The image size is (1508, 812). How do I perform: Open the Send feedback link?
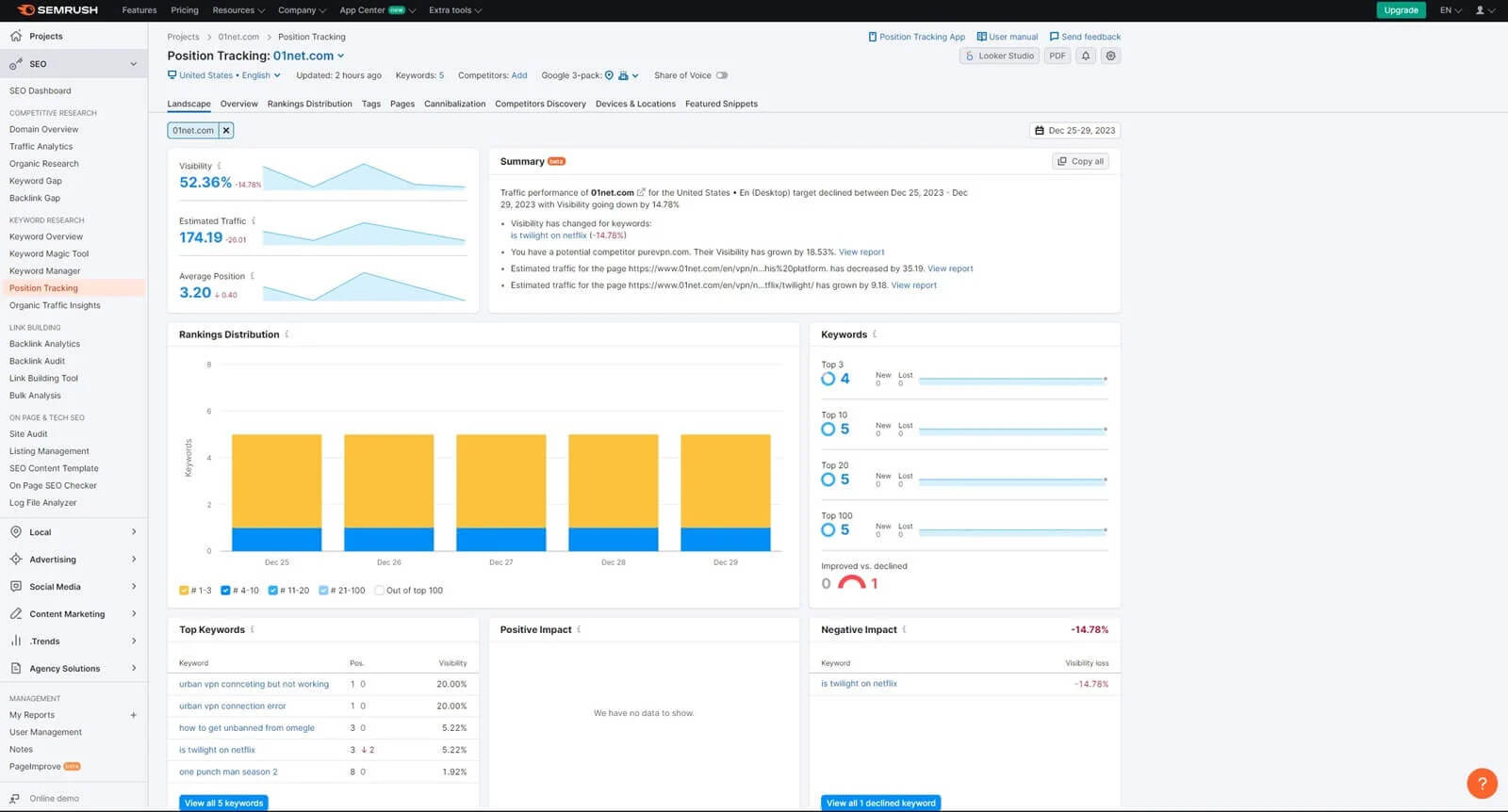coord(1085,37)
